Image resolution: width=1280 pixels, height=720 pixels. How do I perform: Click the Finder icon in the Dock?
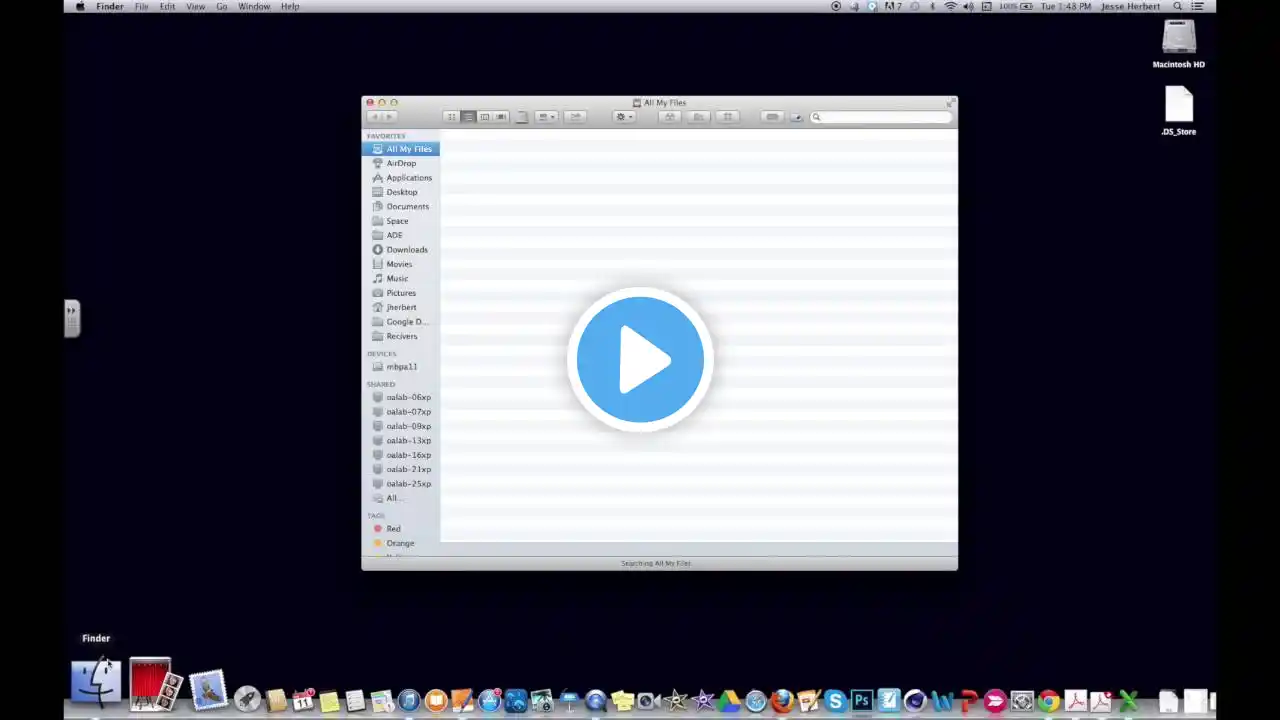[96, 682]
